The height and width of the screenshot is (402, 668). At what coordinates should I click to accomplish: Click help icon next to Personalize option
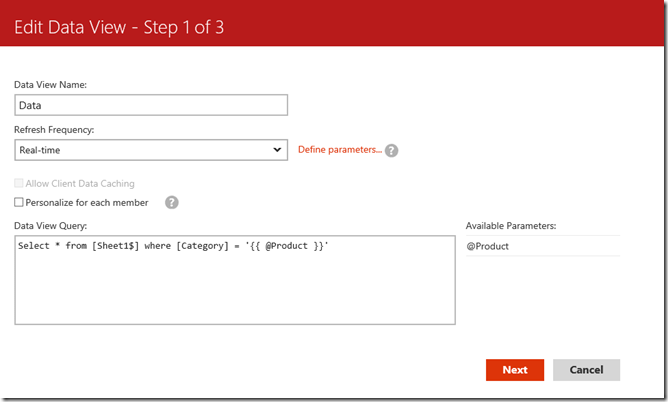click(x=171, y=202)
